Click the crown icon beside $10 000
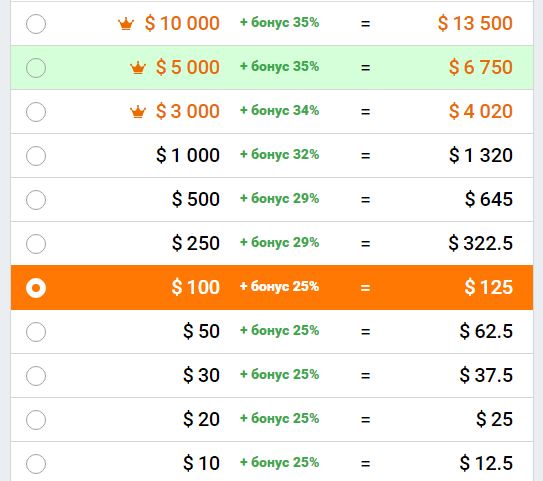Image resolution: width=543 pixels, height=481 pixels. pos(126,24)
